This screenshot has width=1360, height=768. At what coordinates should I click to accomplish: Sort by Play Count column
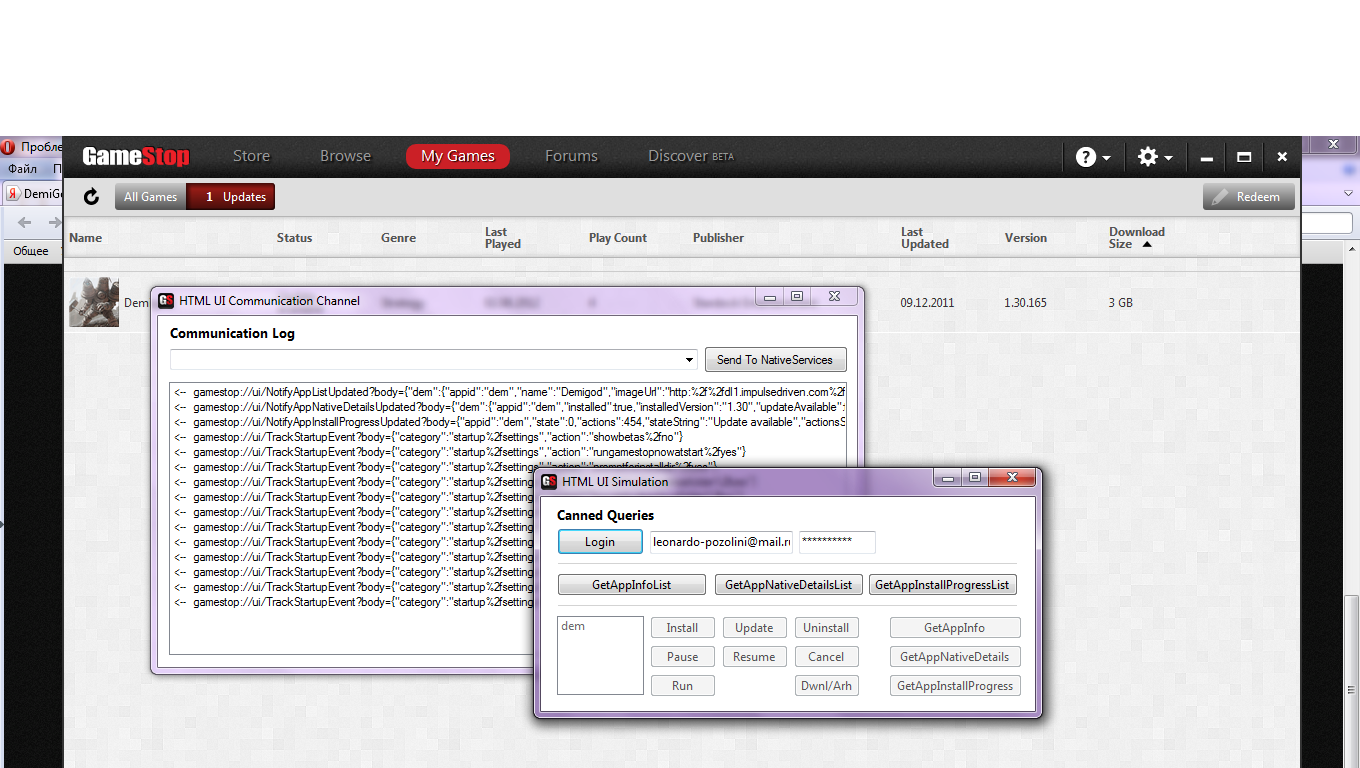tap(618, 238)
